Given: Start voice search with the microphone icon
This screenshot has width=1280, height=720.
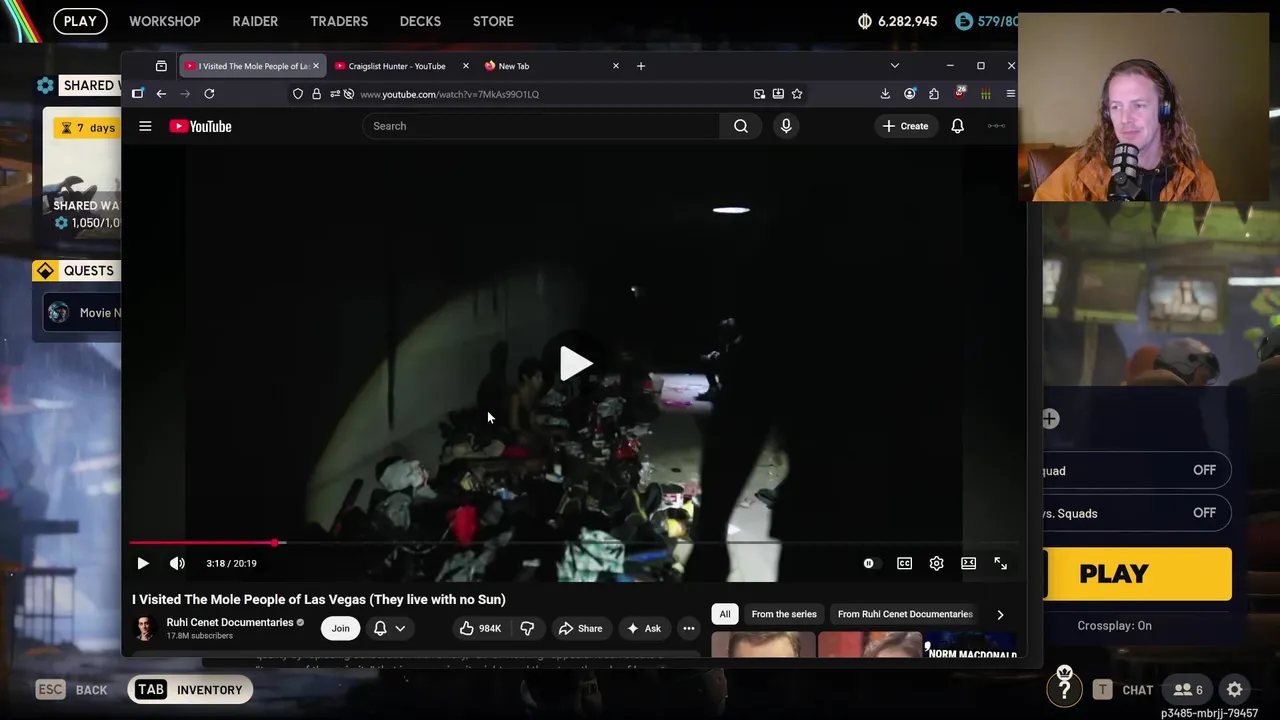Looking at the screenshot, I should tap(786, 126).
